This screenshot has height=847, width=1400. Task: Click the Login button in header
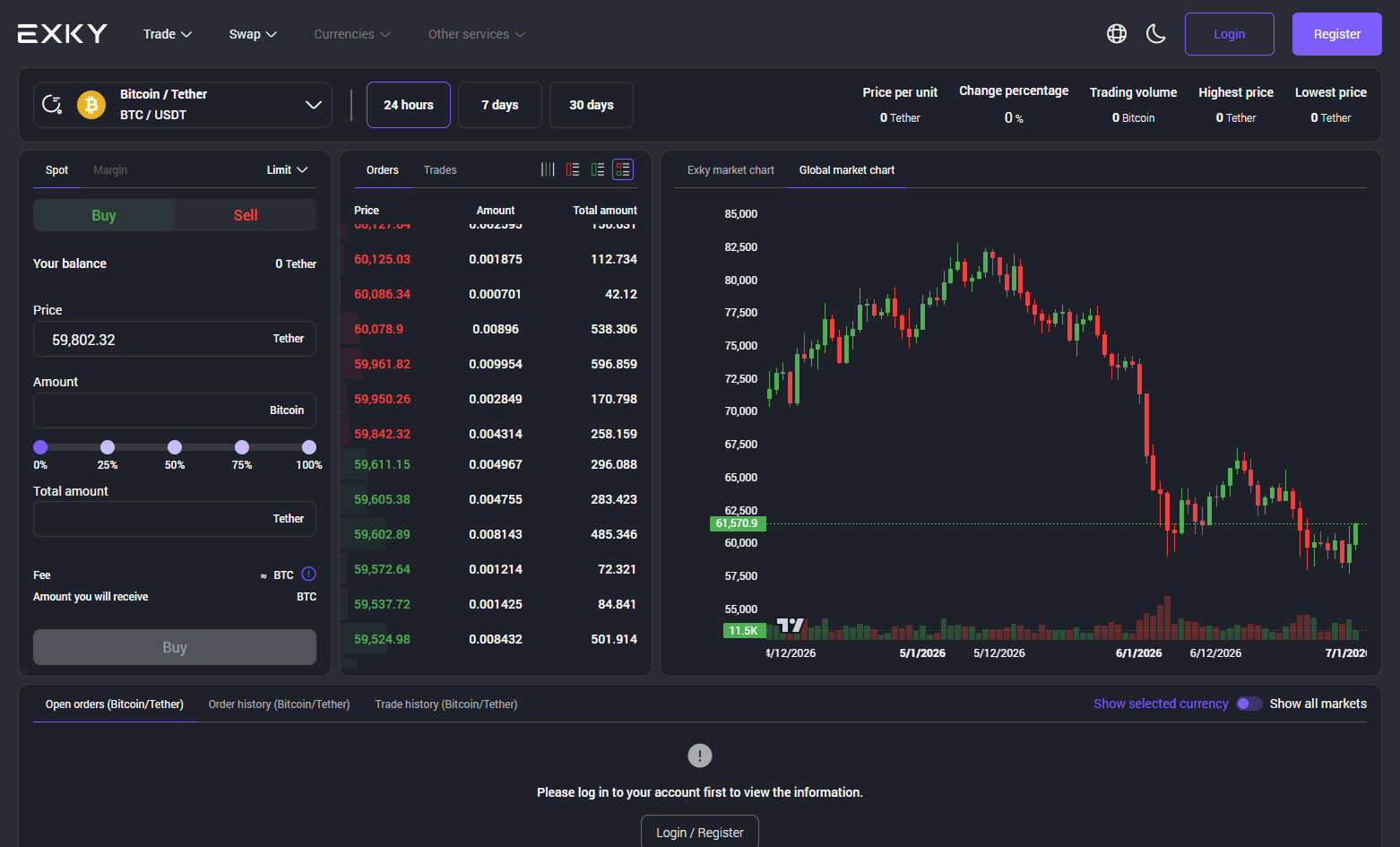coord(1230,34)
